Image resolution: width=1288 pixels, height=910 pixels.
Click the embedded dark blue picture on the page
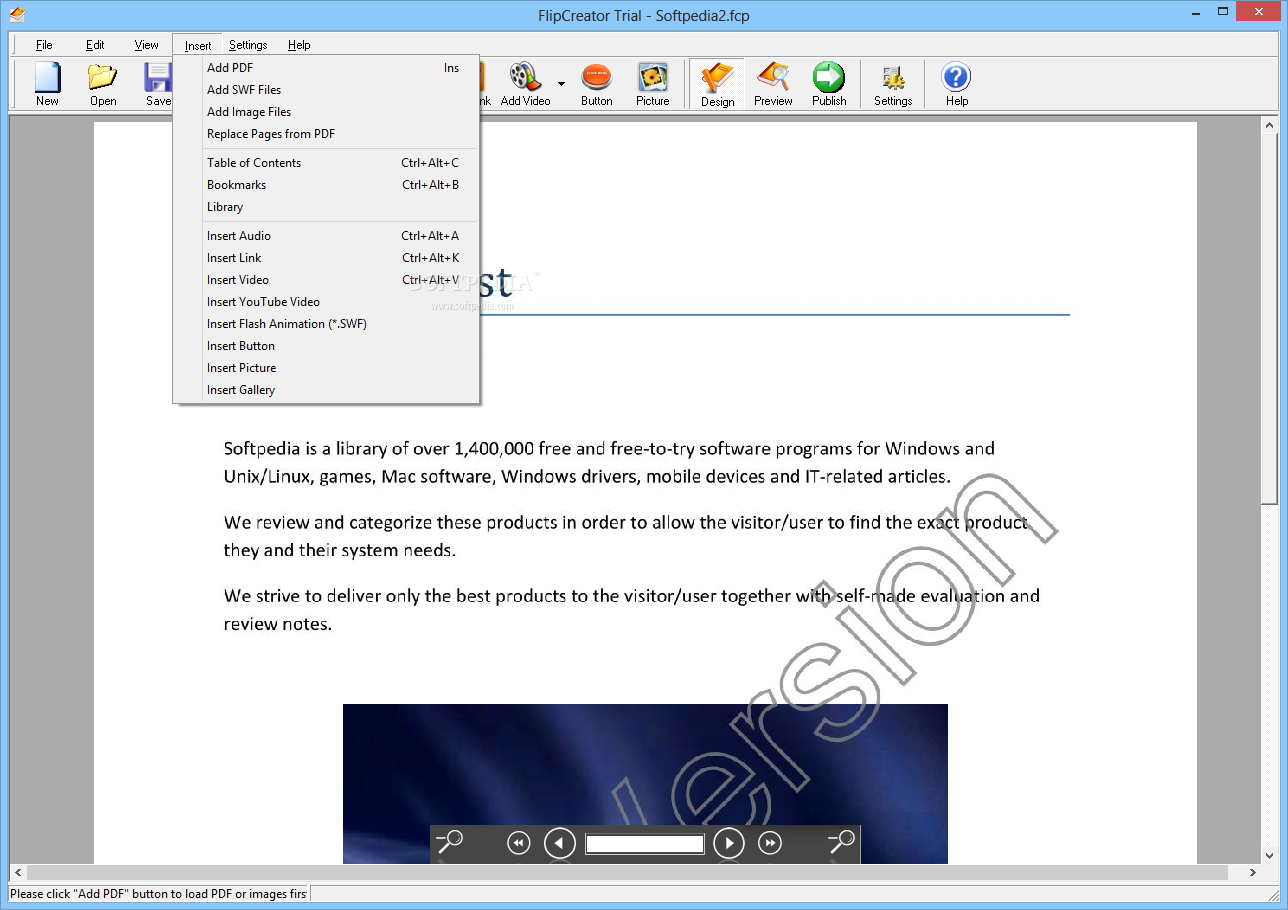point(645,783)
